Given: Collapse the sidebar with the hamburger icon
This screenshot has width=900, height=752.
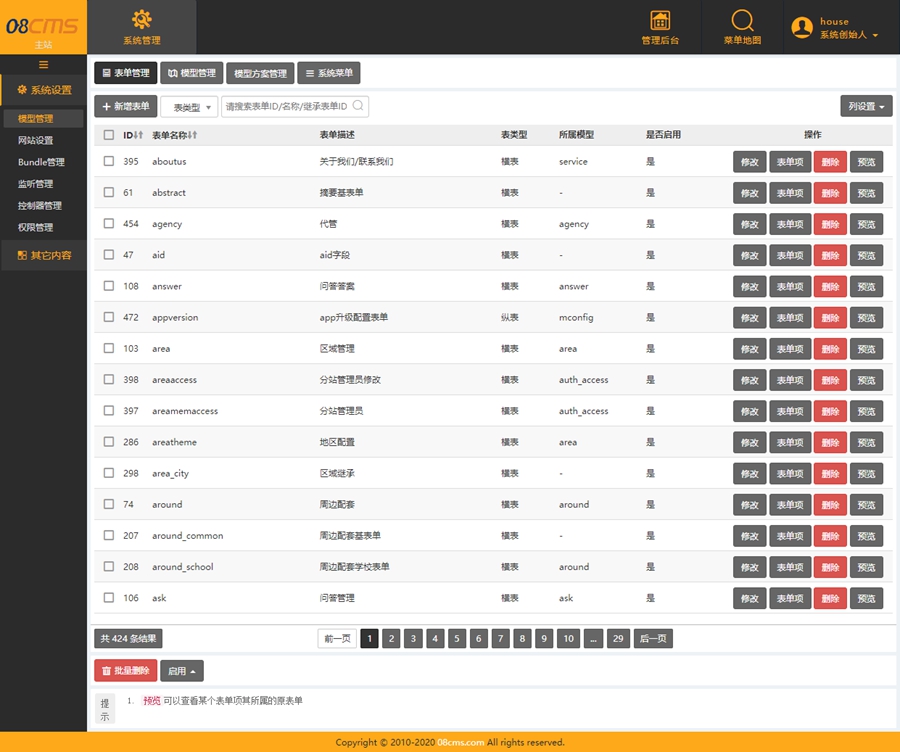Looking at the screenshot, I should [x=43, y=63].
